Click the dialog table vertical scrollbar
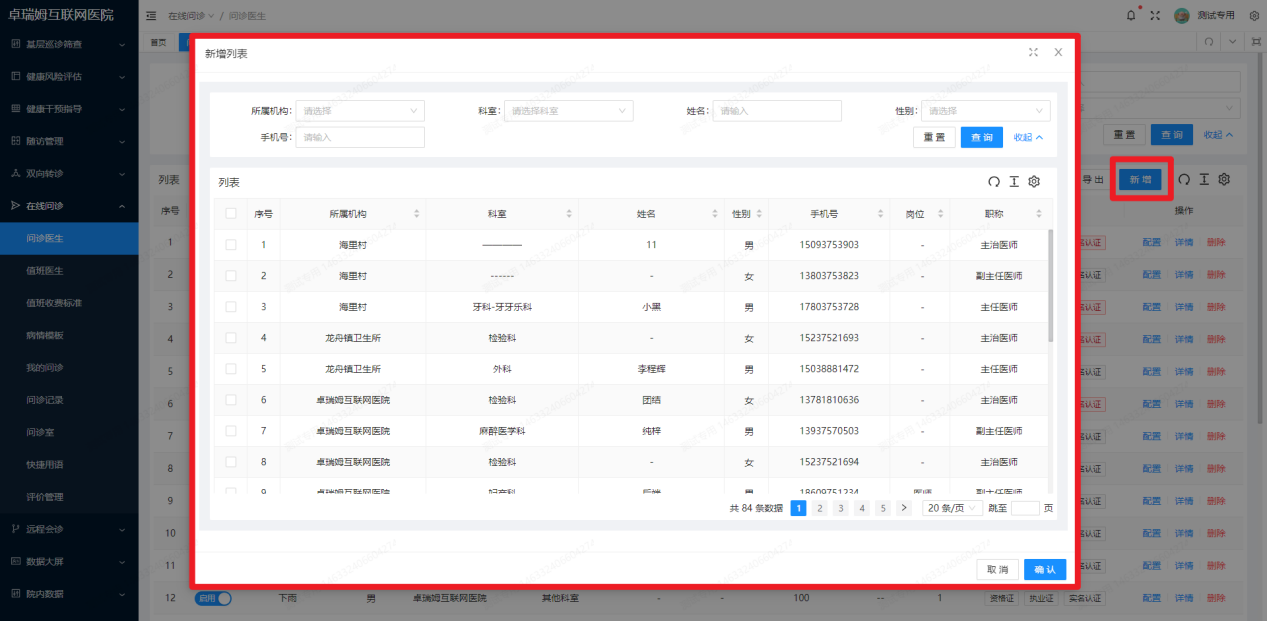Image resolution: width=1267 pixels, height=621 pixels. (1050, 285)
